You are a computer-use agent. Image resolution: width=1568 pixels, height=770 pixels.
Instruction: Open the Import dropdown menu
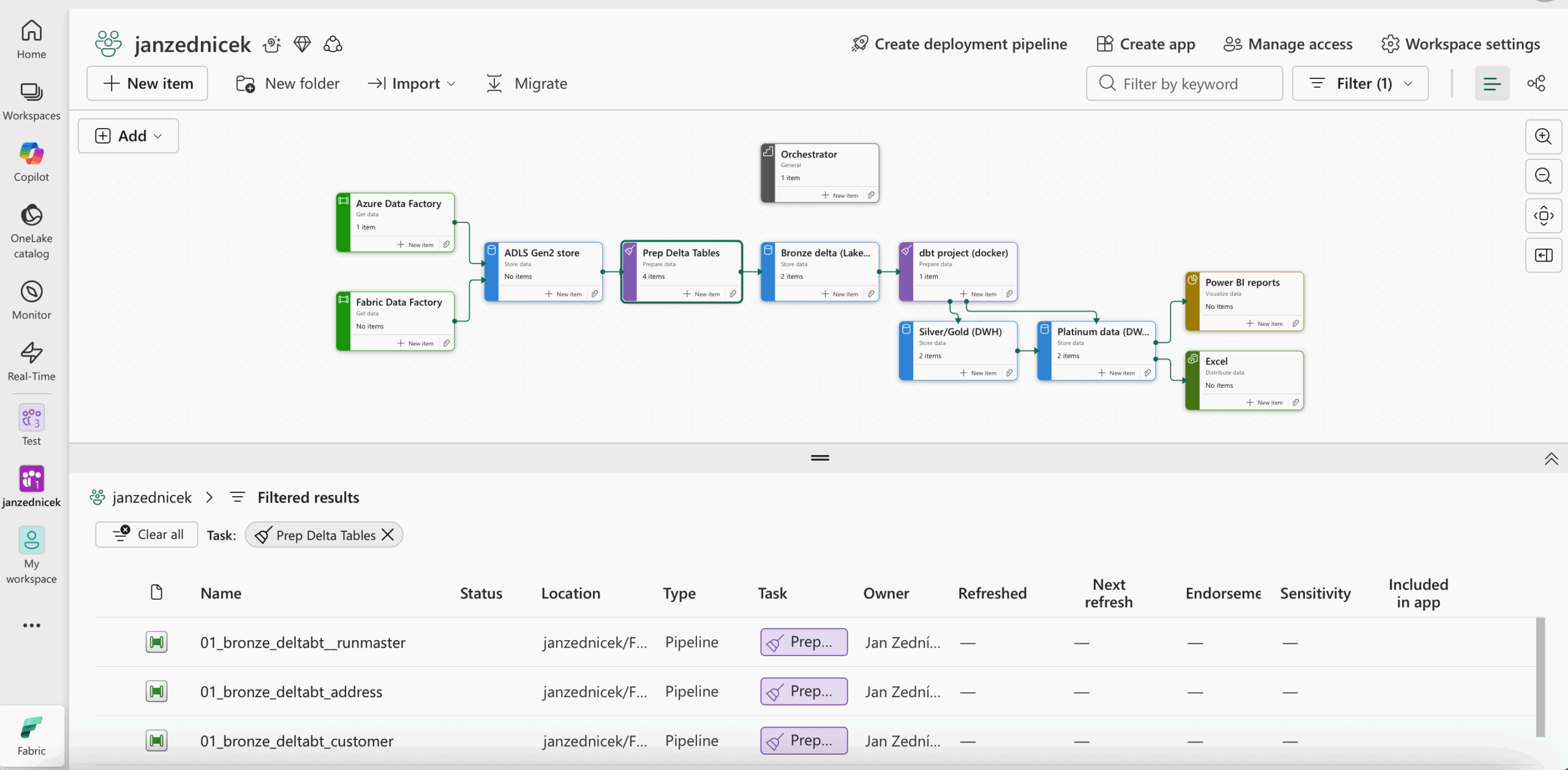(412, 83)
